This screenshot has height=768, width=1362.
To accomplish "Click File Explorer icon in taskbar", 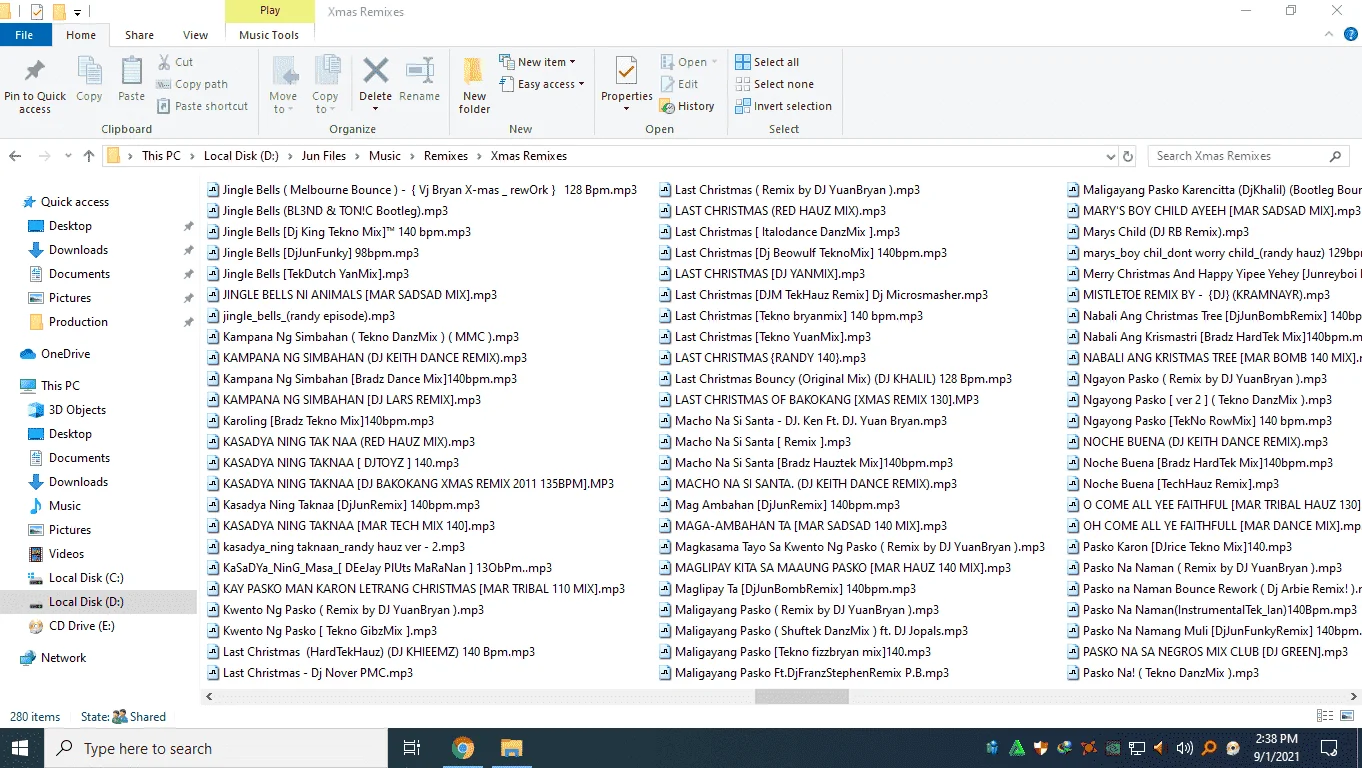I will point(511,748).
